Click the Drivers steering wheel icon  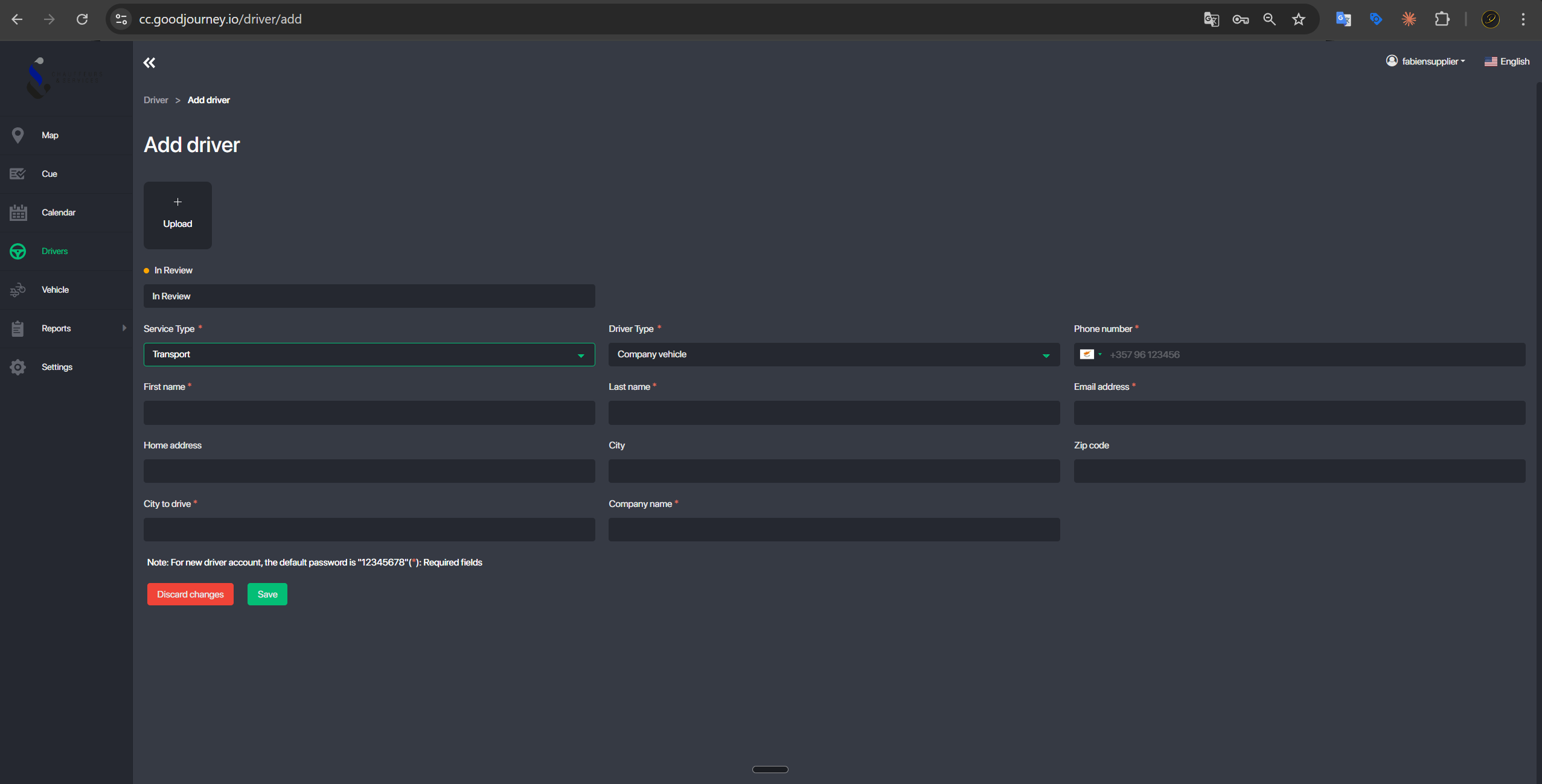point(18,251)
